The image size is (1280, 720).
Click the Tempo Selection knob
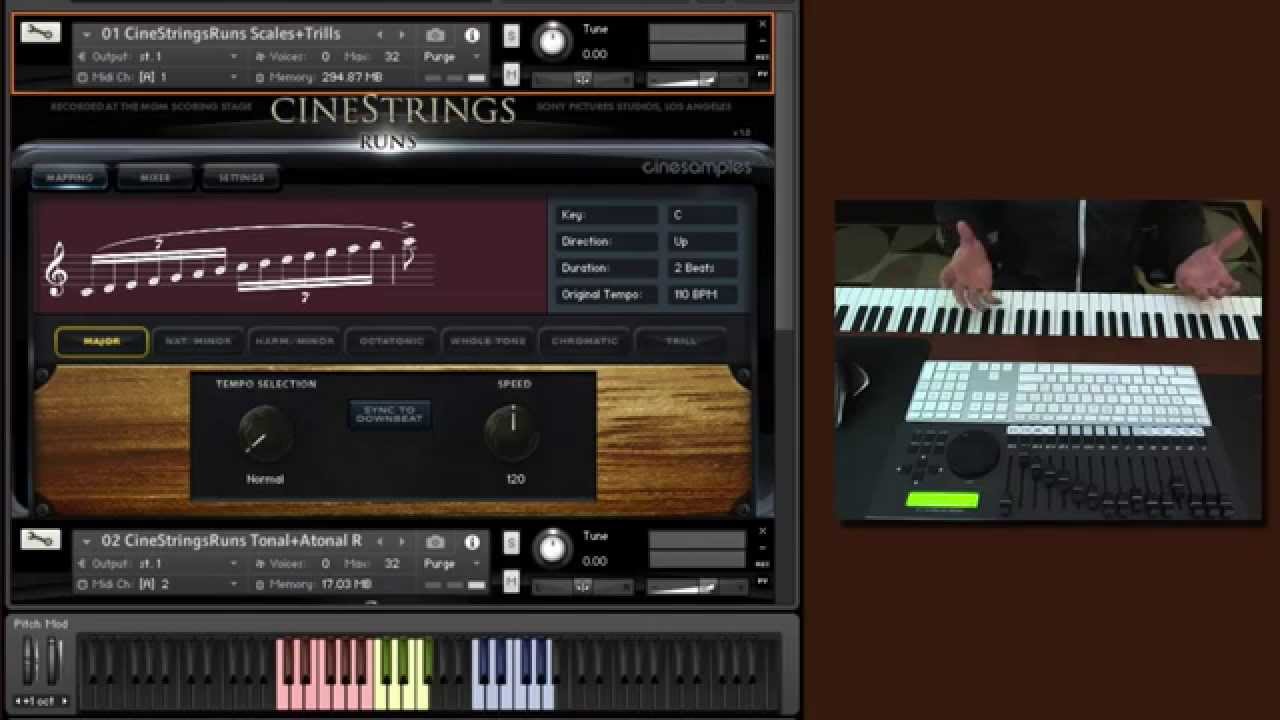tap(265, 433)
